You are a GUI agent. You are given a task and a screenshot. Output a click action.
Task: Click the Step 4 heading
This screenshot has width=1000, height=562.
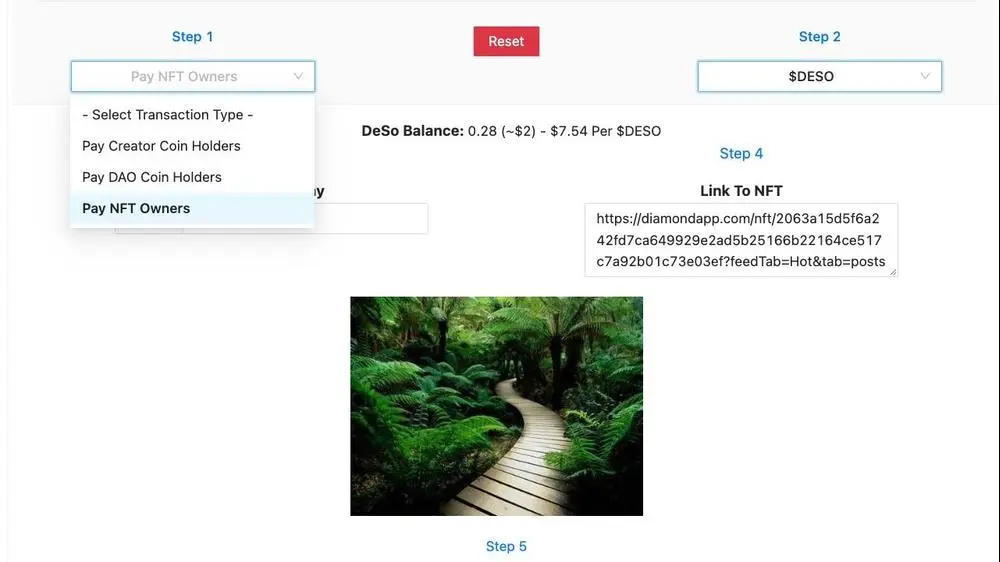tap(741, 153)
